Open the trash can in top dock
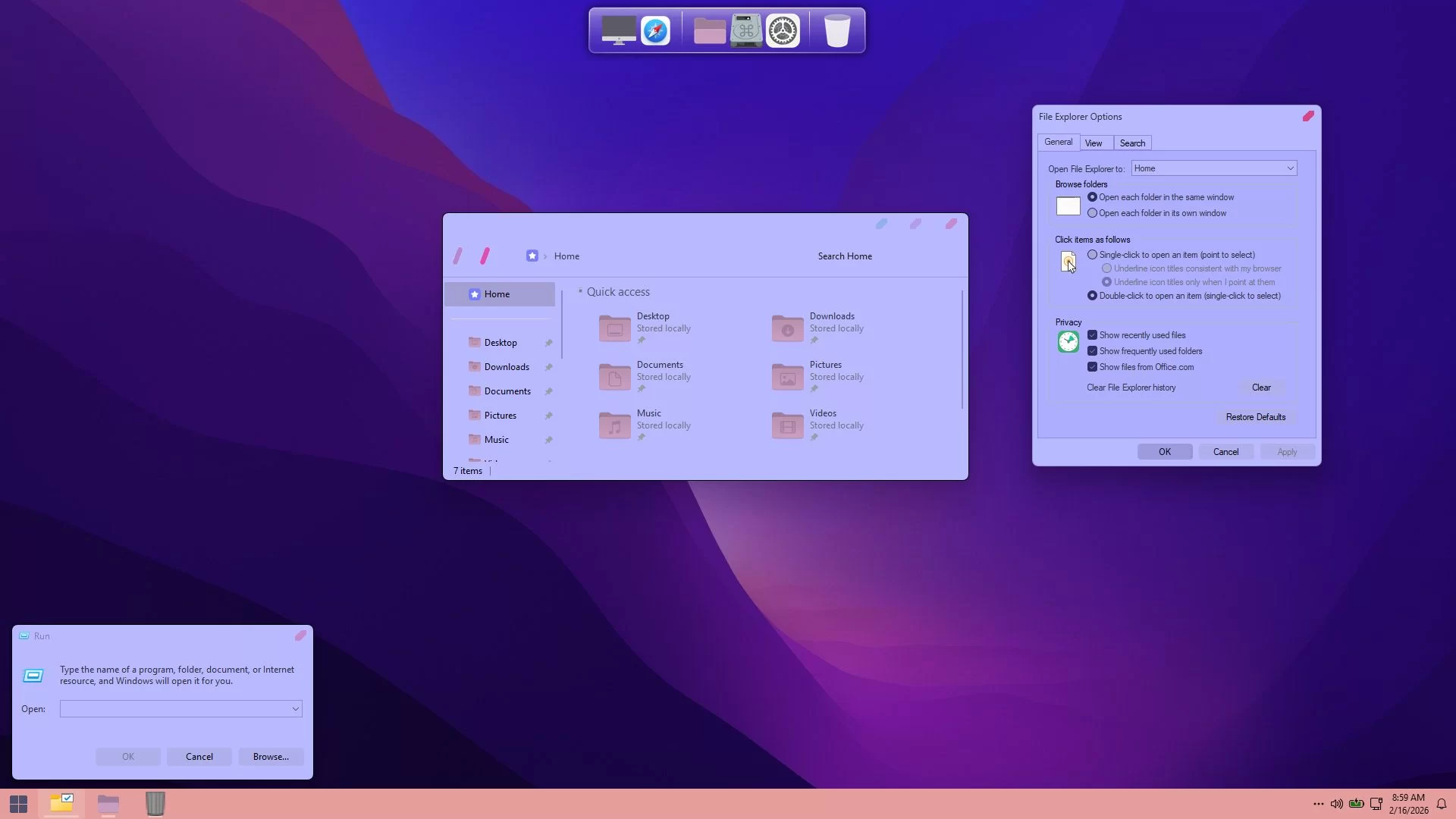1456x819 pixels. (x=836, y=31)
